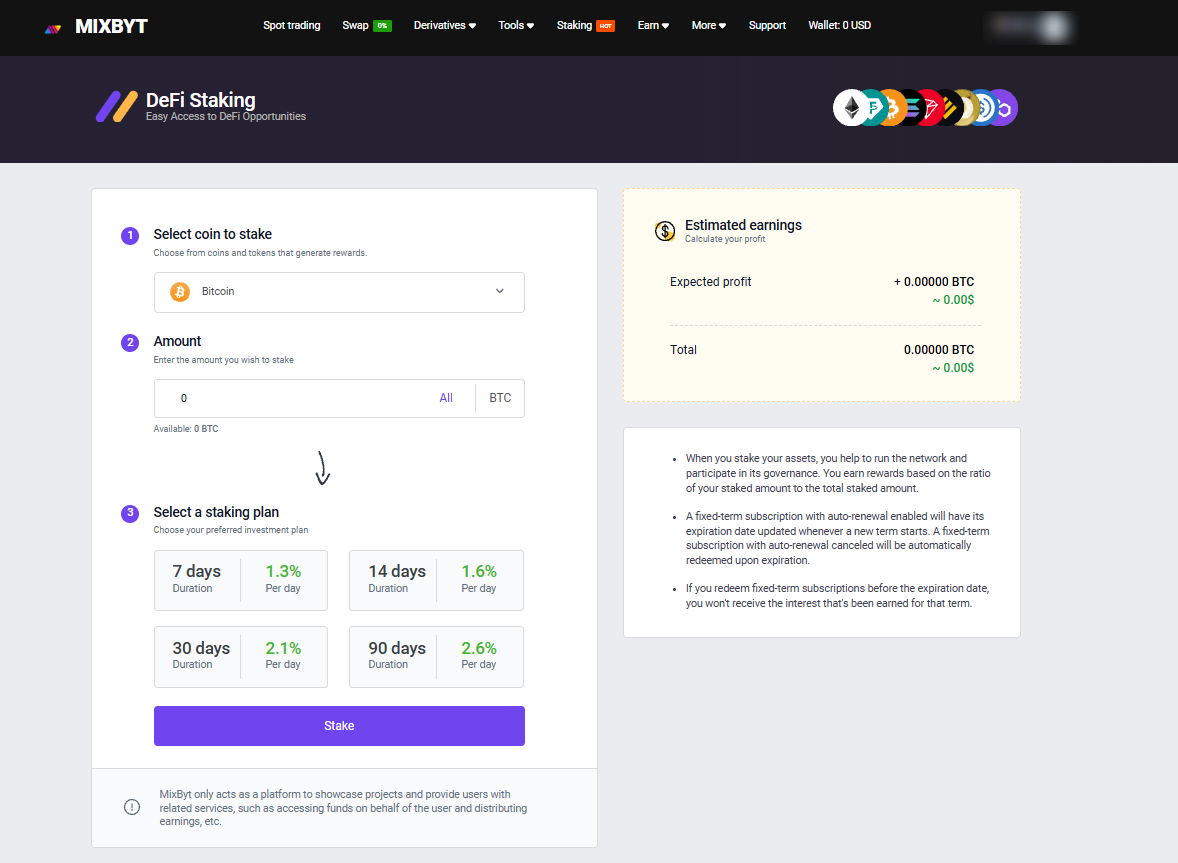Click the Ethereum coin icon
The height and width of the screenshot is (863, 1178).
pos(851,108)
